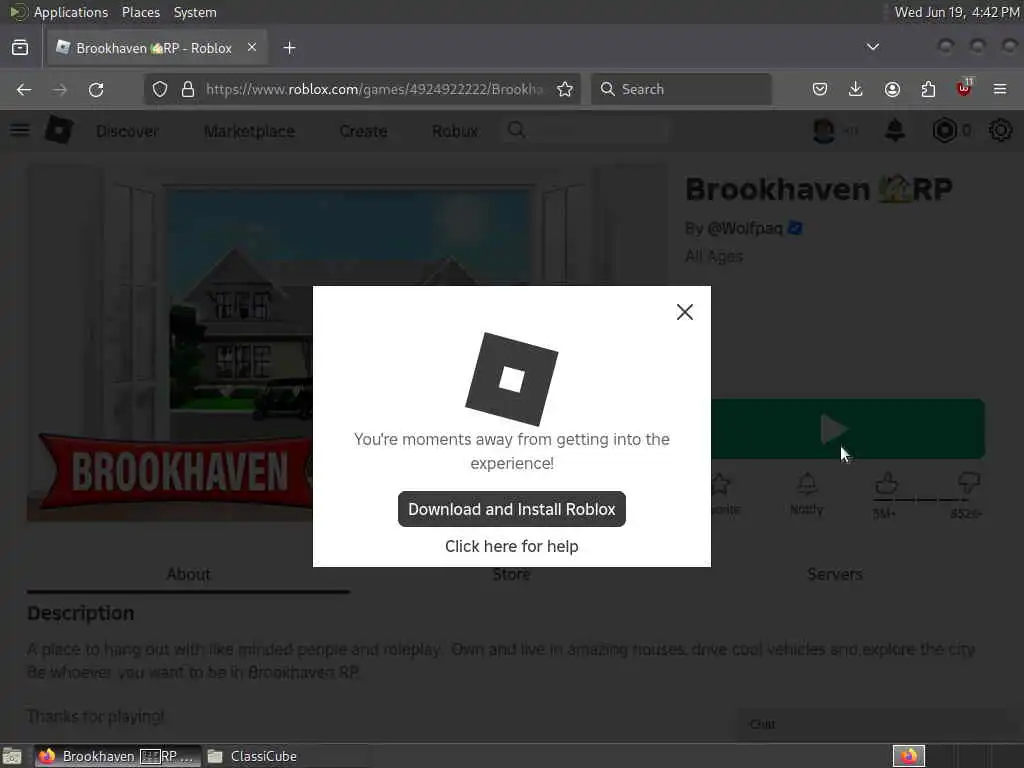The height and width of the screenshot is (768, 1024).
Task: Click Download and Install Roblox button
Action: coord(511,509)
